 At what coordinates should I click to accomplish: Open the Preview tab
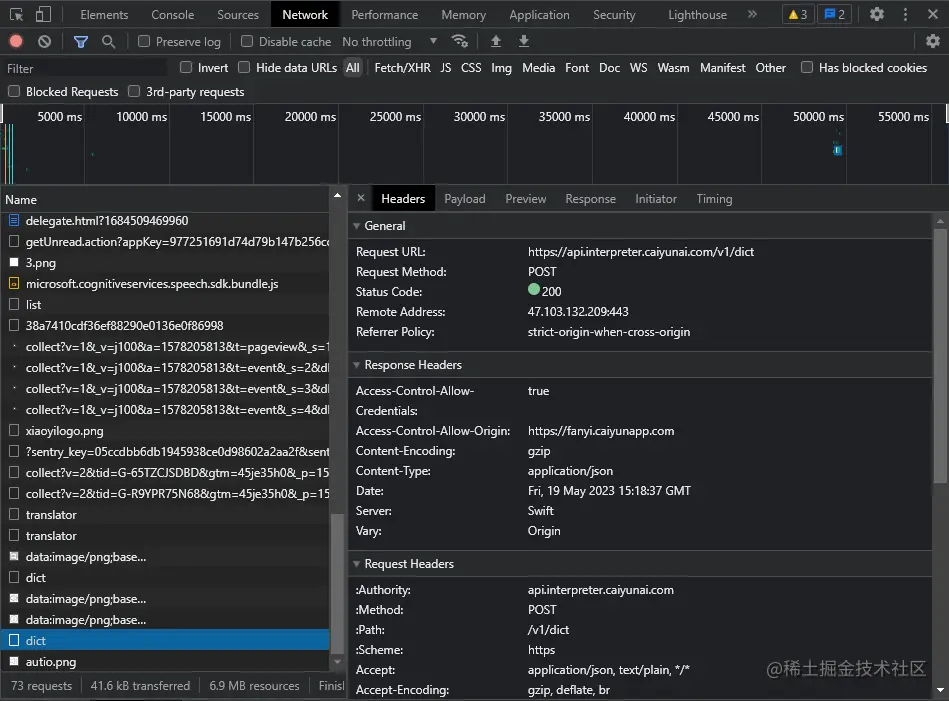pos(525,199)
